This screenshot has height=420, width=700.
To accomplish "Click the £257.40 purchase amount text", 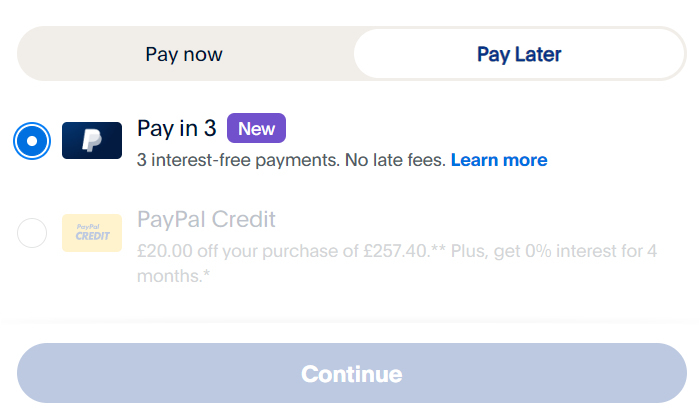I will [392, 250].
